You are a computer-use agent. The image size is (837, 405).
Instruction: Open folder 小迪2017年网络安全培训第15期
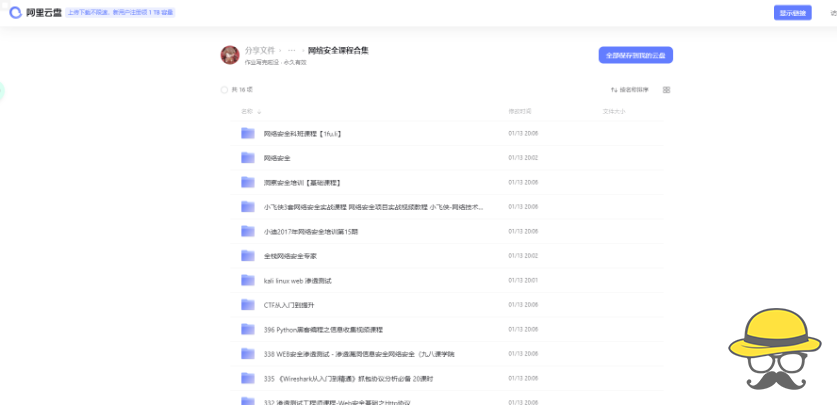(x=311, y=232)
